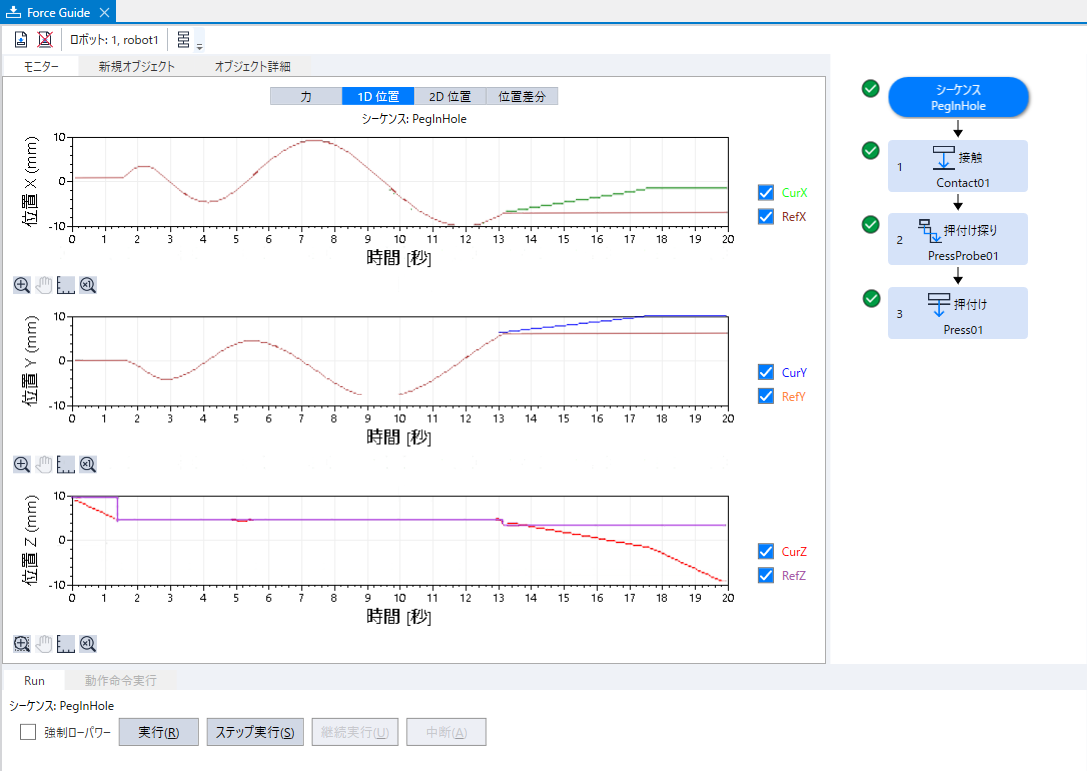This screenshot has width=1087, height=771.
Task: Click the new sequence icon in toolbar
Action: (x=21, y=40)
